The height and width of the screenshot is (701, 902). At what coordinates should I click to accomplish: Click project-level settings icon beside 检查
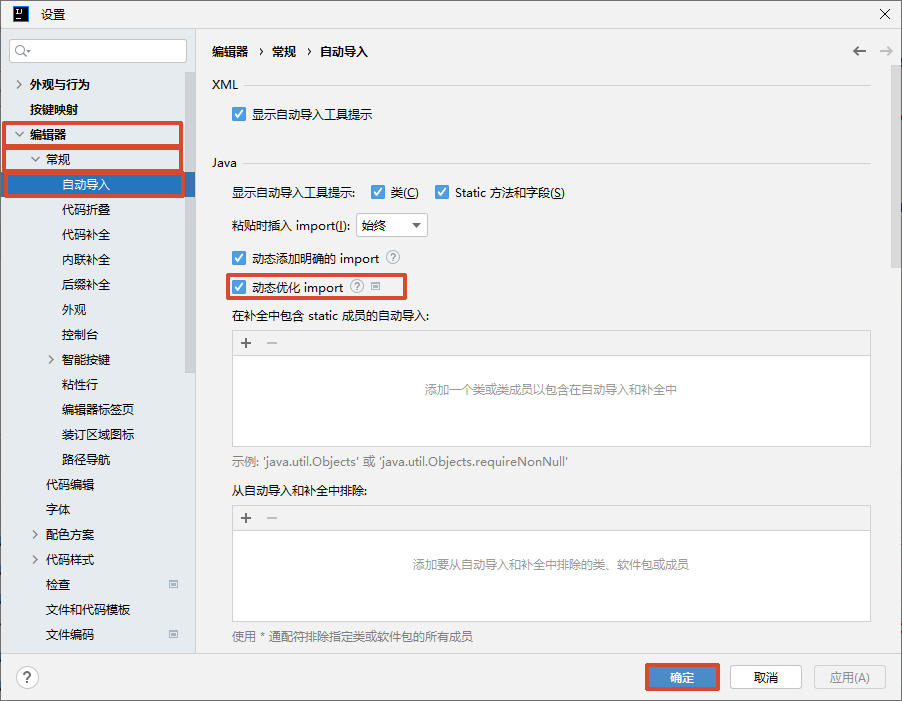[173, 584]
